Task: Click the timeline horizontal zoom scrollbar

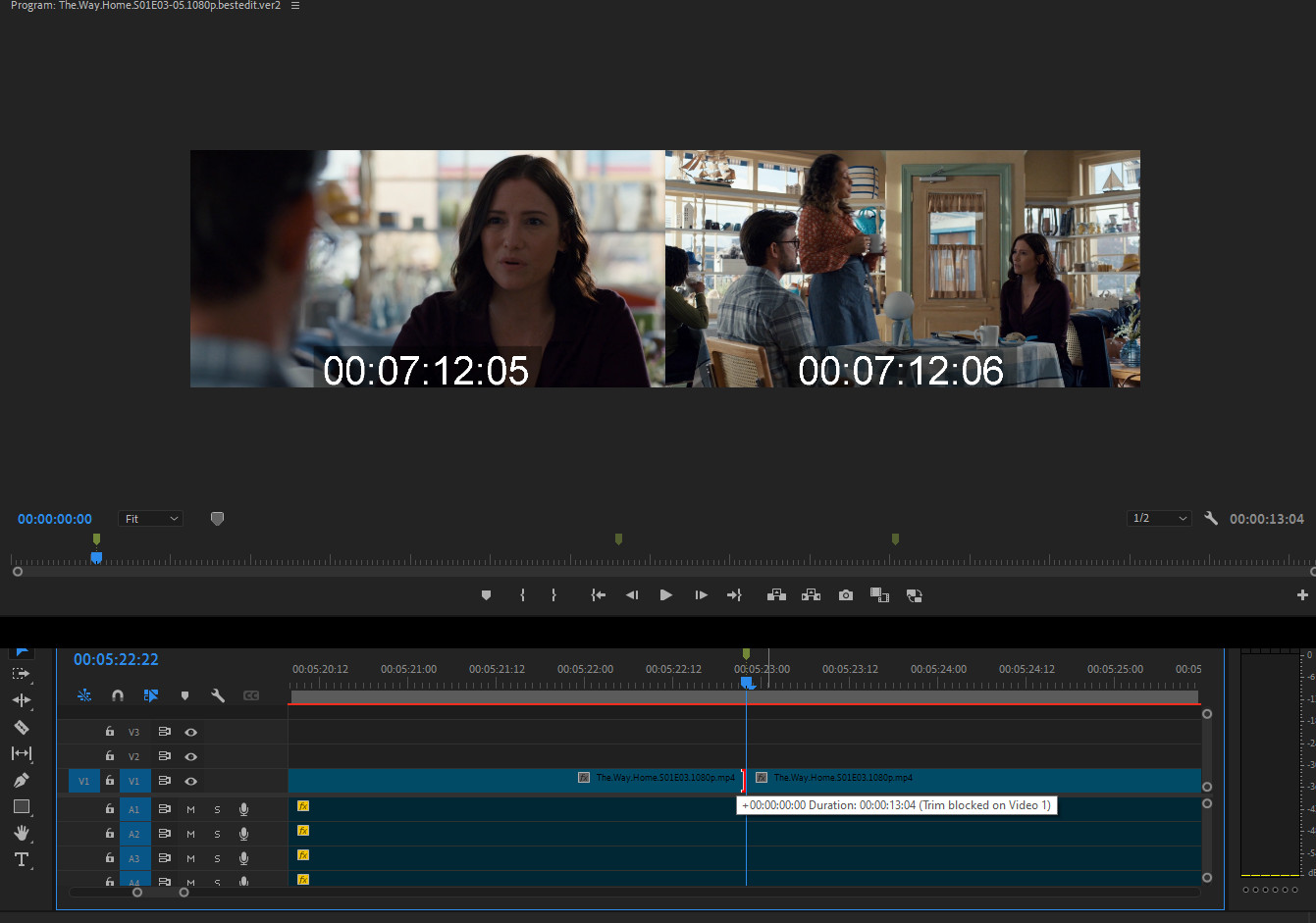Action: pyautogui.click(x=160, y=893)
